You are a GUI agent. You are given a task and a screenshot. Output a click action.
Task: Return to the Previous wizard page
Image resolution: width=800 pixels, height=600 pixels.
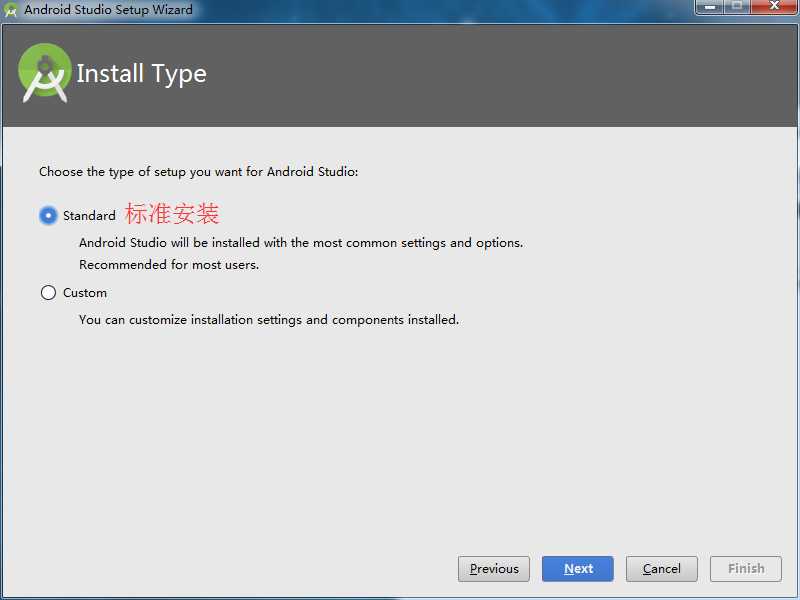(x=494, y=568)
